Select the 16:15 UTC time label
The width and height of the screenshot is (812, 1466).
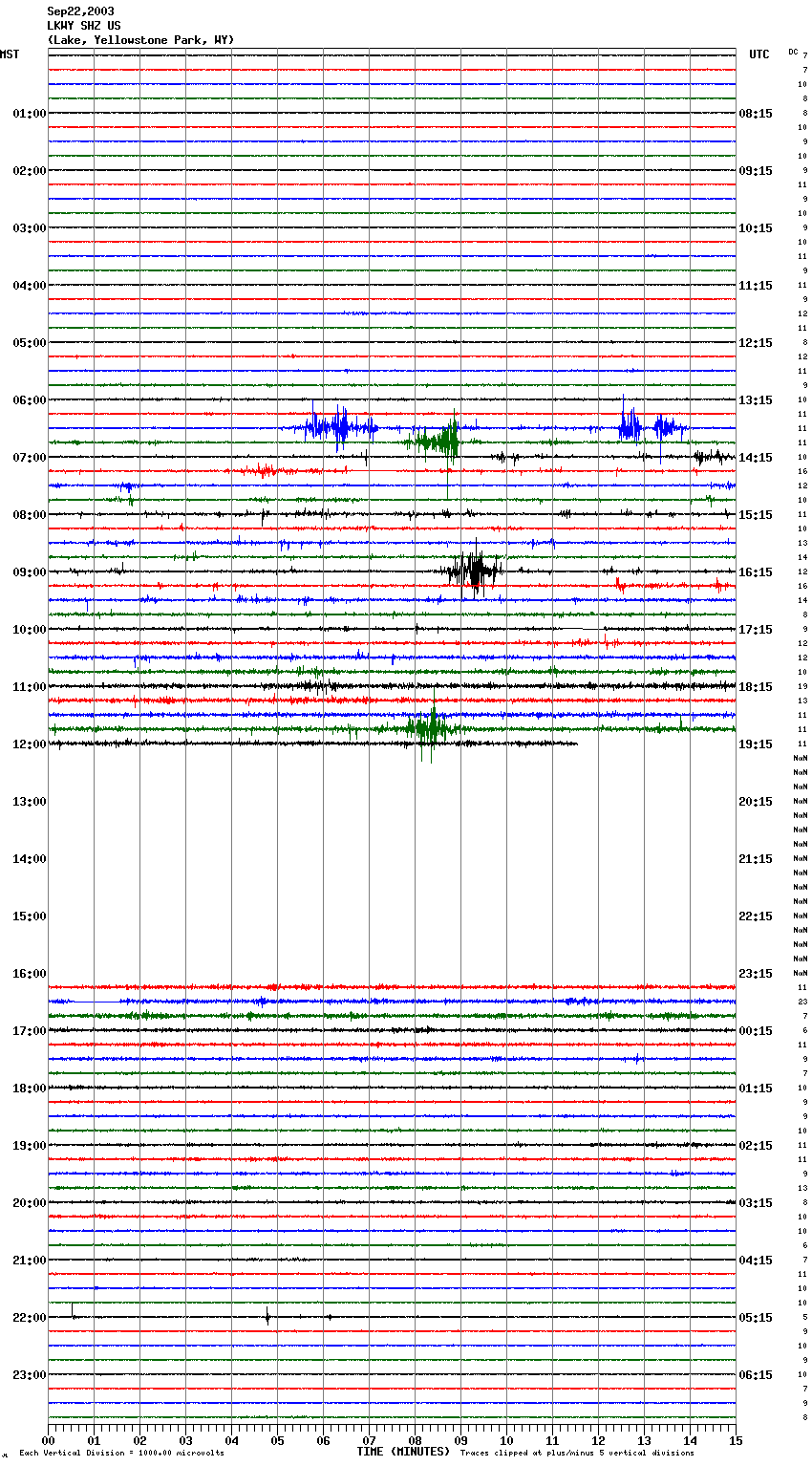point(756,572)
